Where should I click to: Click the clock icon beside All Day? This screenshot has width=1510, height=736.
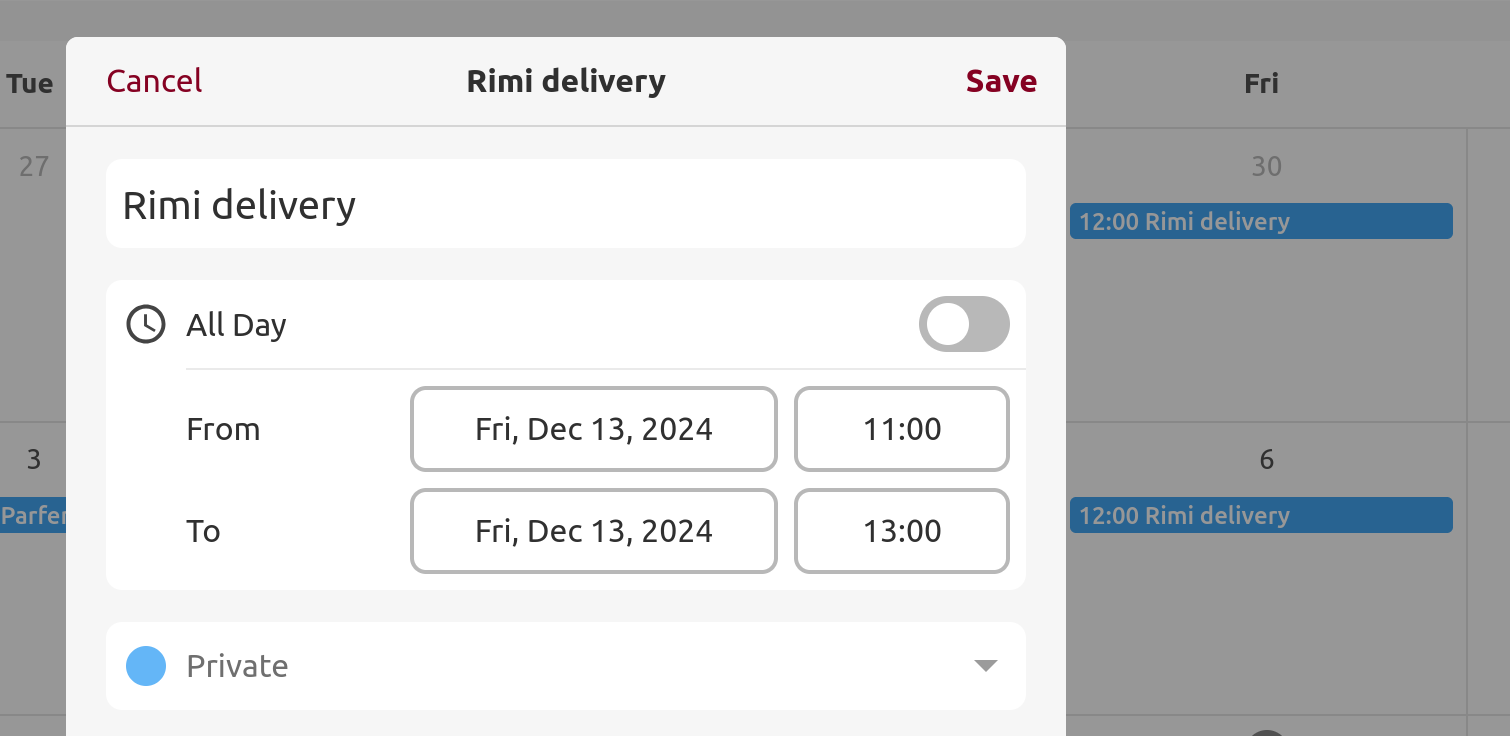tap(146, 325)
